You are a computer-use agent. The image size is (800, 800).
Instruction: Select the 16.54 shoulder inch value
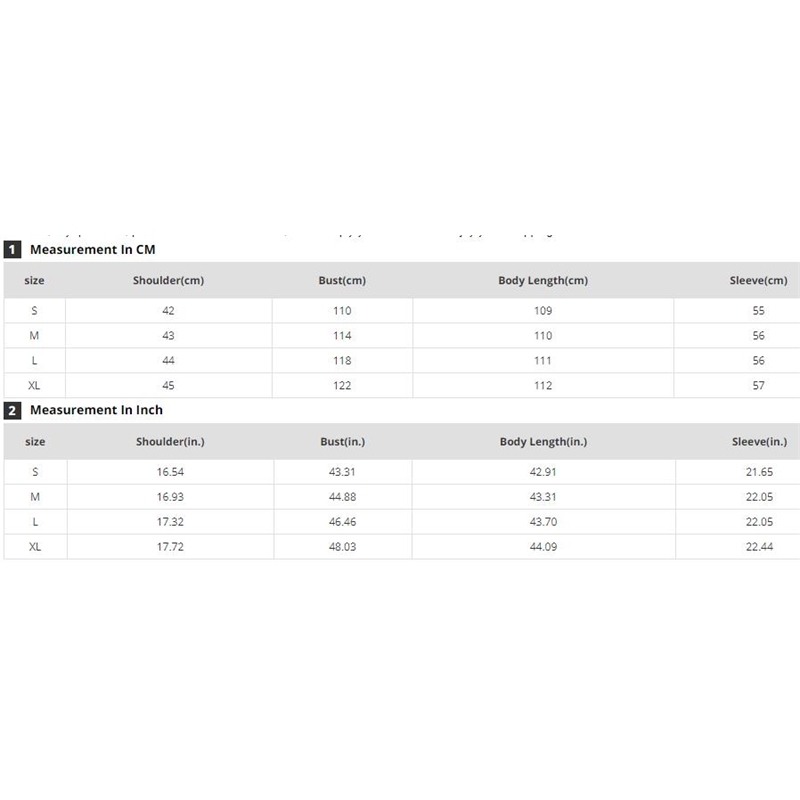(170, 471)
